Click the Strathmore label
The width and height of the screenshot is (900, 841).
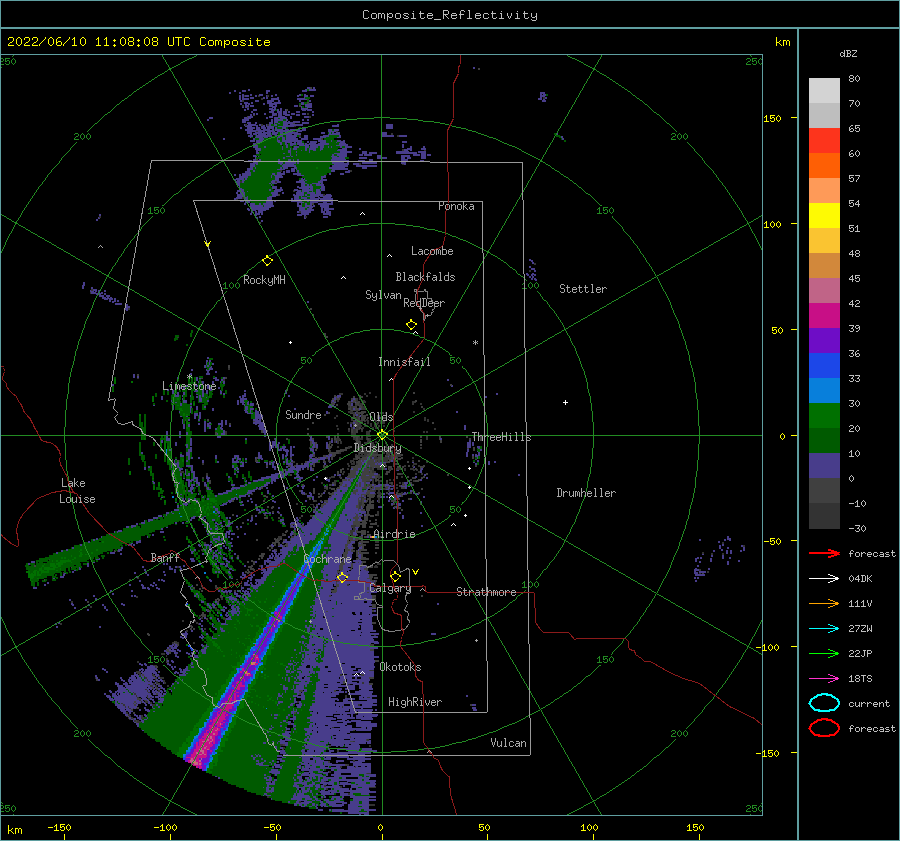pyautogui.click(x=486, y=592)
